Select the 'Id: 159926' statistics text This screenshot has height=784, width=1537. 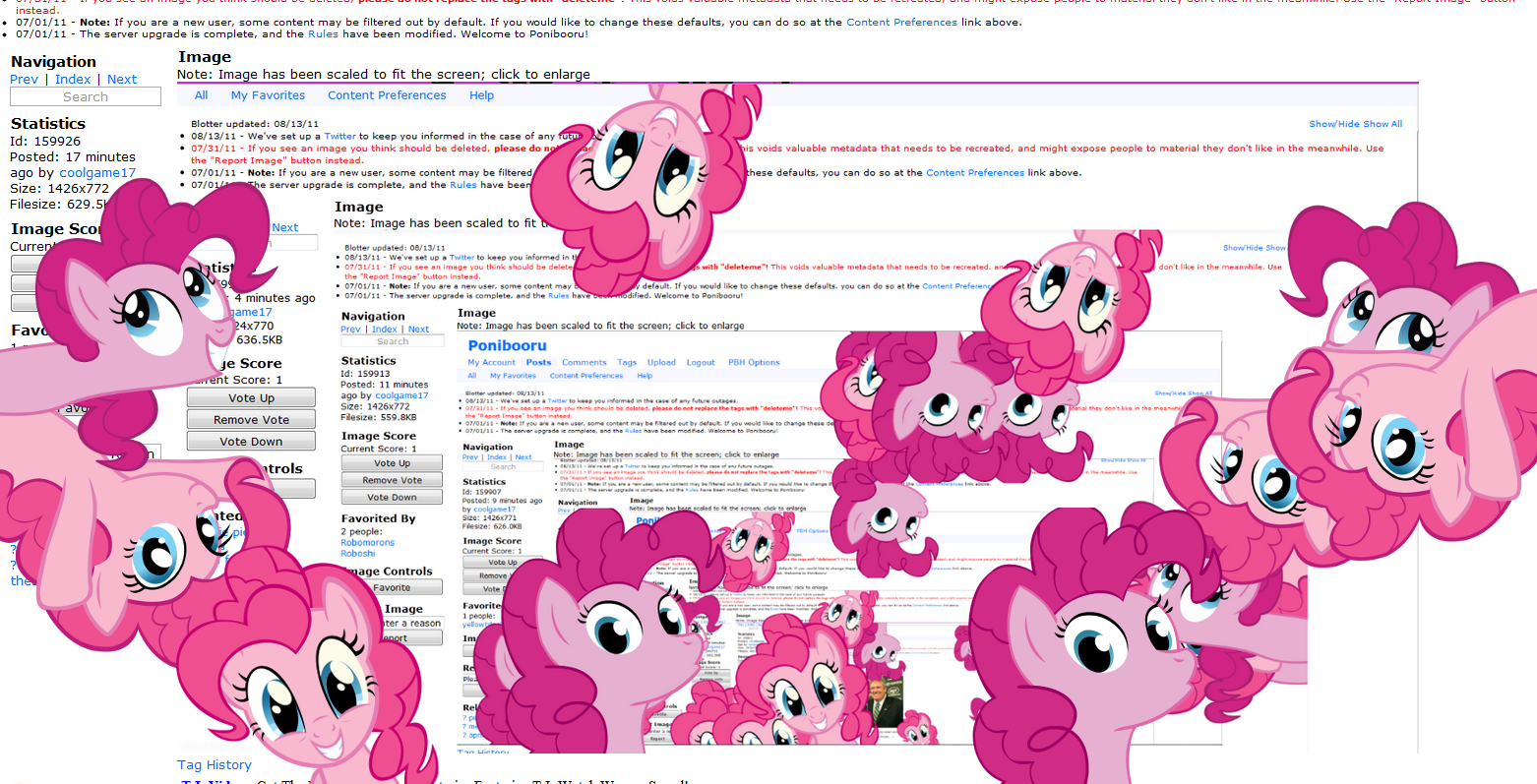(46, 142)
